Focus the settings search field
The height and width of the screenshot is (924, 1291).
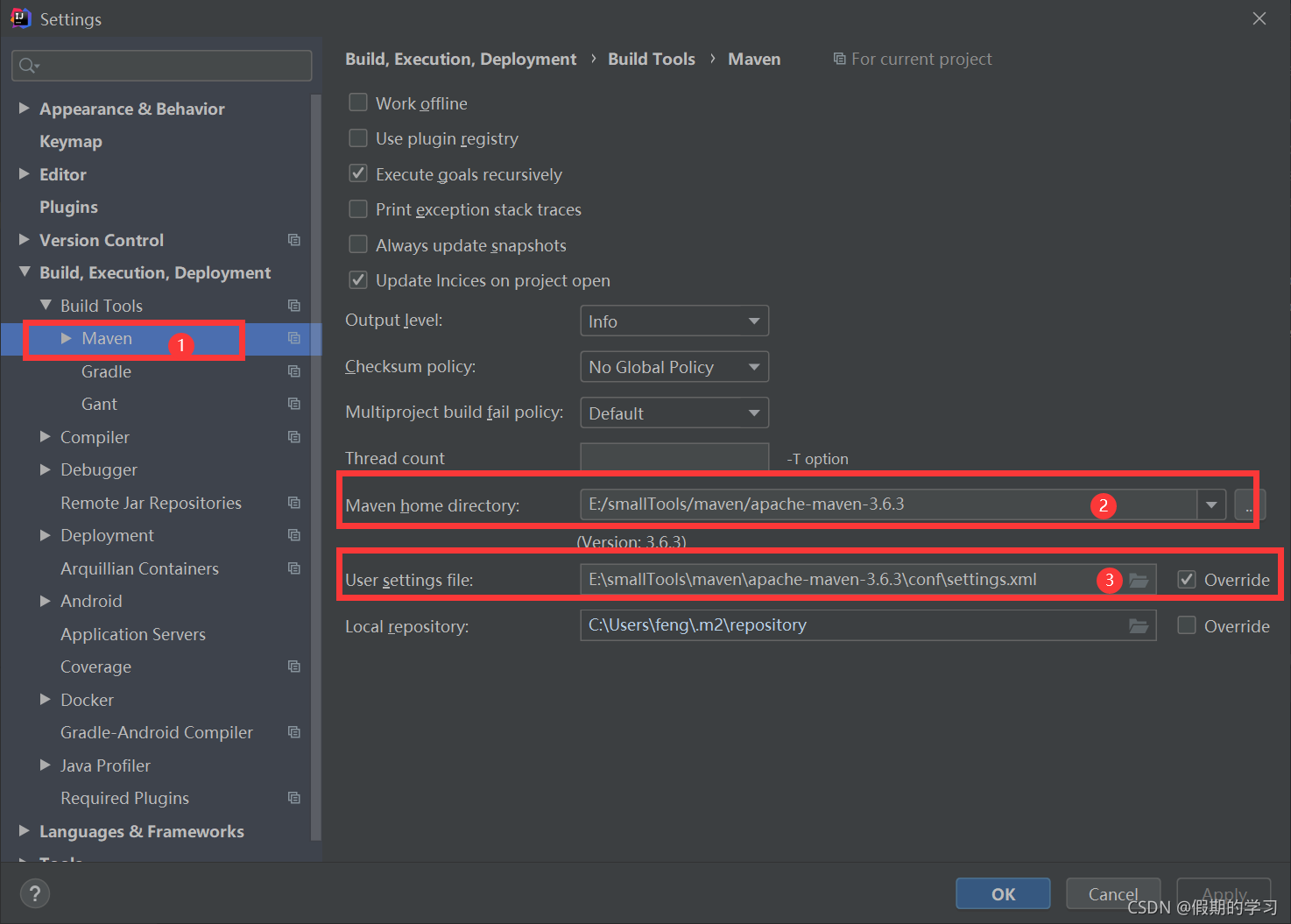(x=162, y=66)
